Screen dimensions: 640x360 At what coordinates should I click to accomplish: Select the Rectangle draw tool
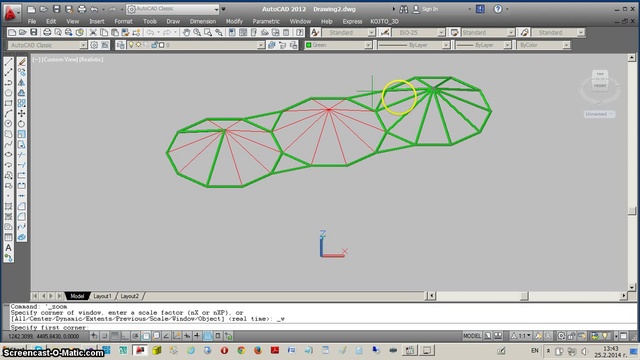[8, 103]
